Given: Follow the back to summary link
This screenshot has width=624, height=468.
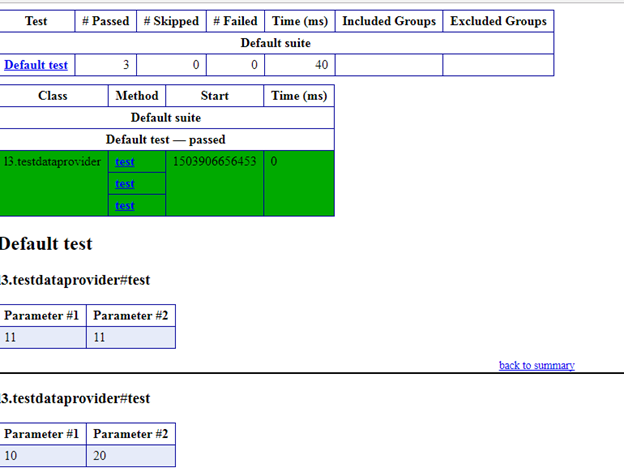Looking at the screenshot, I should (536, 365).
